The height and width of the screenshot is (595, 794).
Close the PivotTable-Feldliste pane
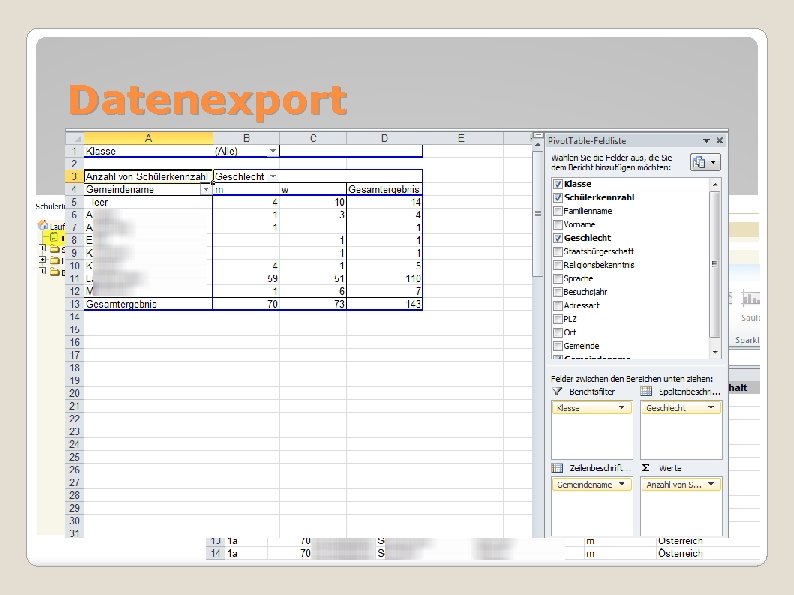pos(720,141)
